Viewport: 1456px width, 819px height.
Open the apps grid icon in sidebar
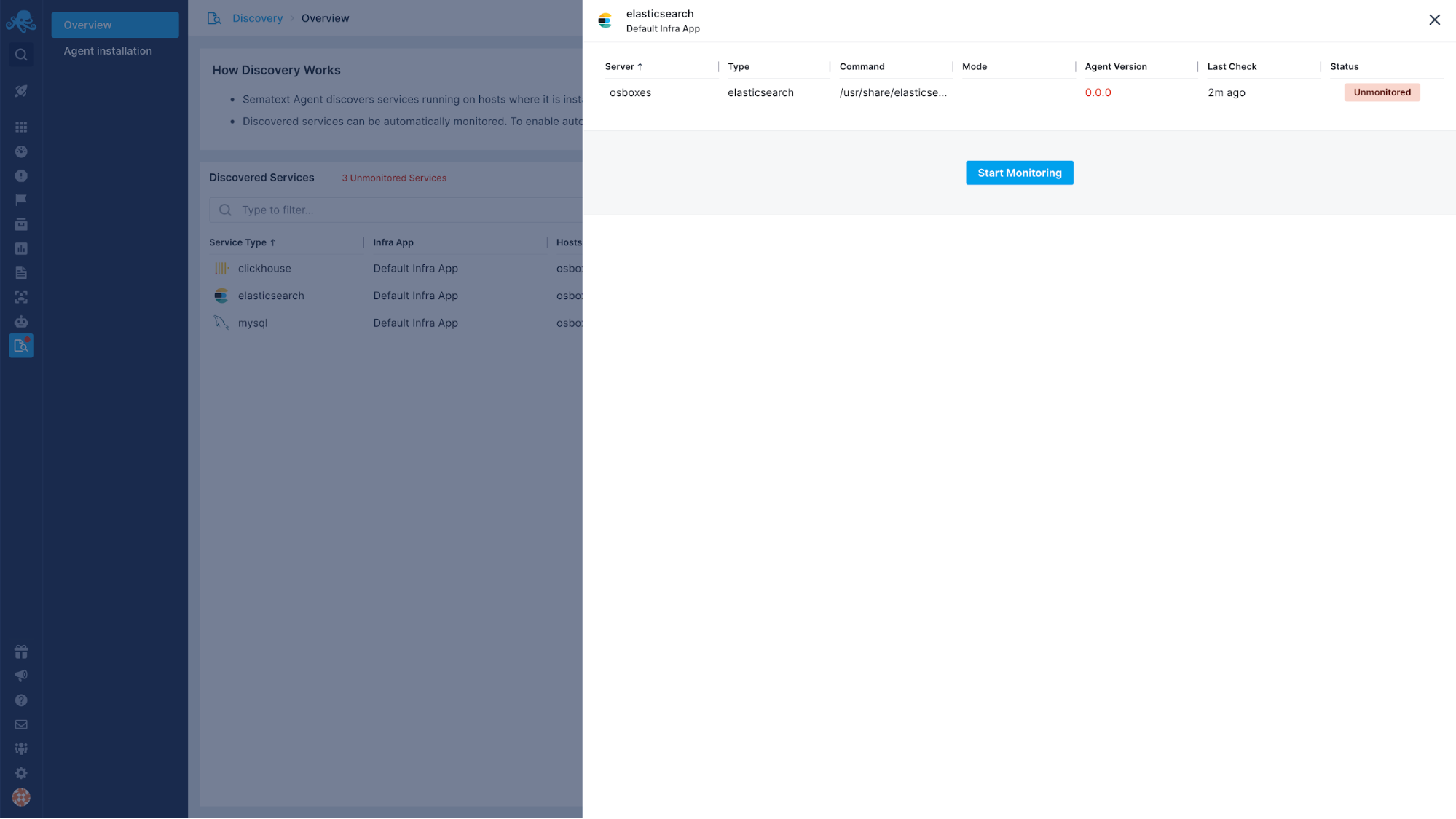pos(21,127)
